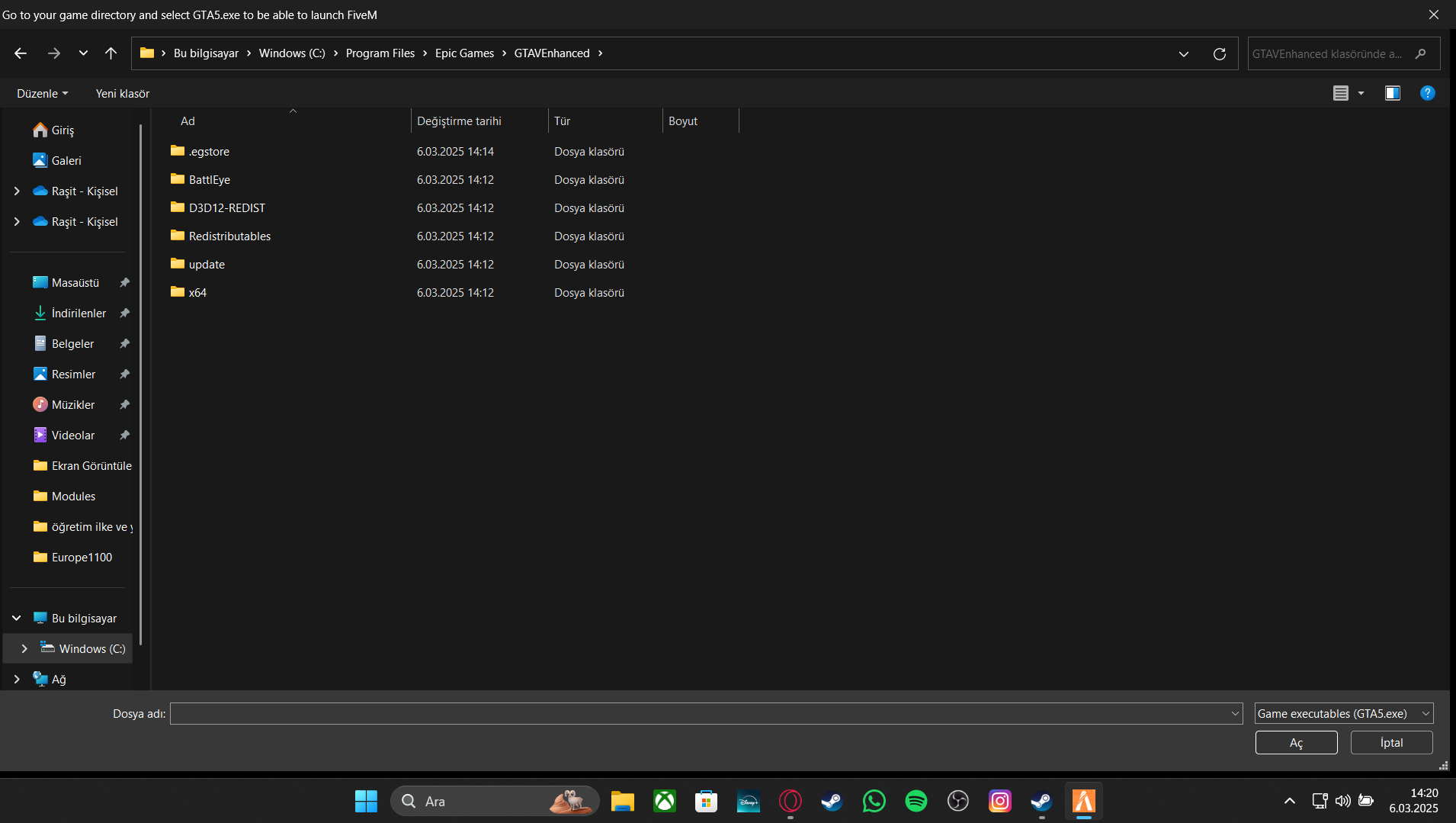
Task: Open the Düzenle menu
Action: tap(43, 93)
